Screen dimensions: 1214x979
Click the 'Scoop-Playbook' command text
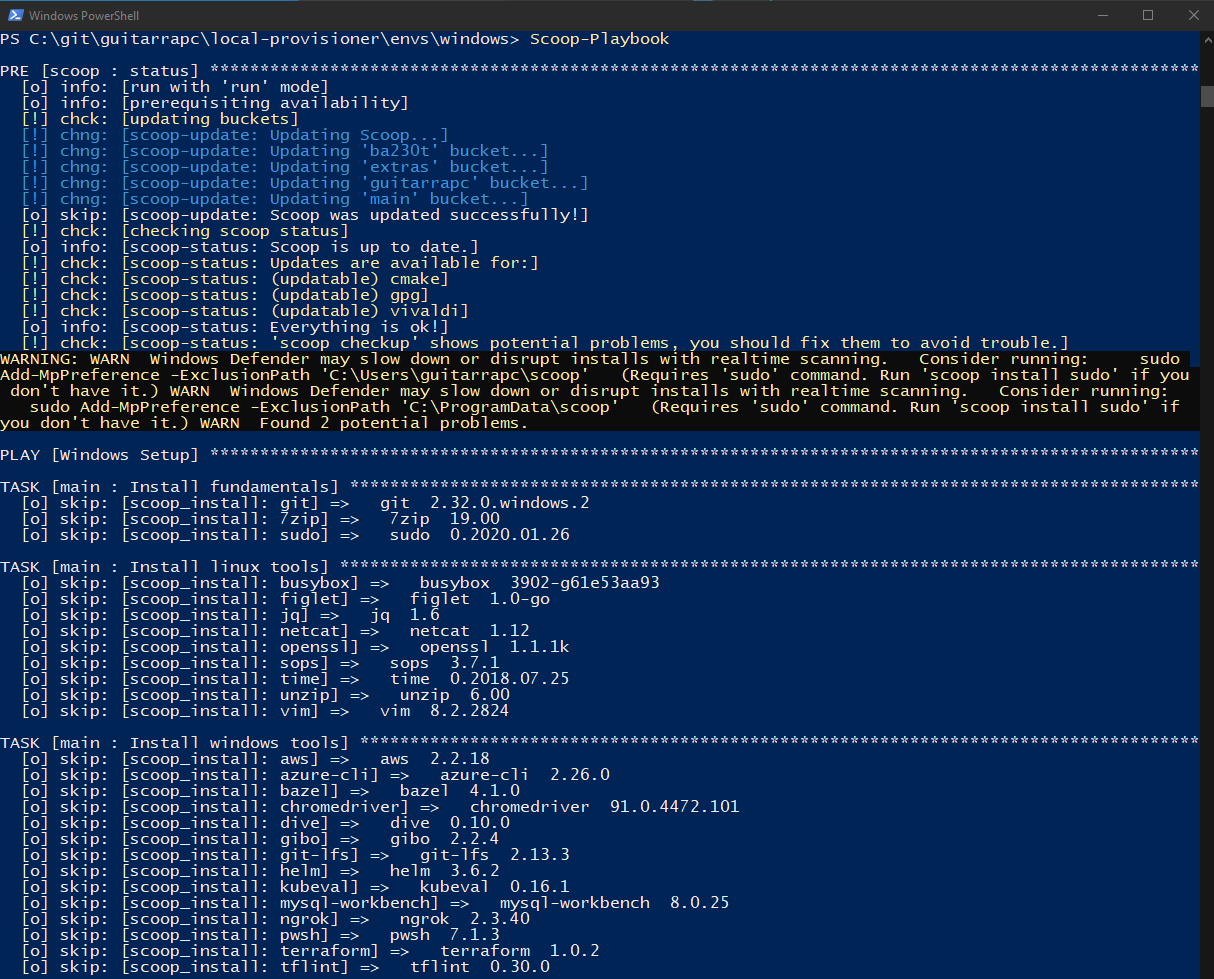(599, 39)
